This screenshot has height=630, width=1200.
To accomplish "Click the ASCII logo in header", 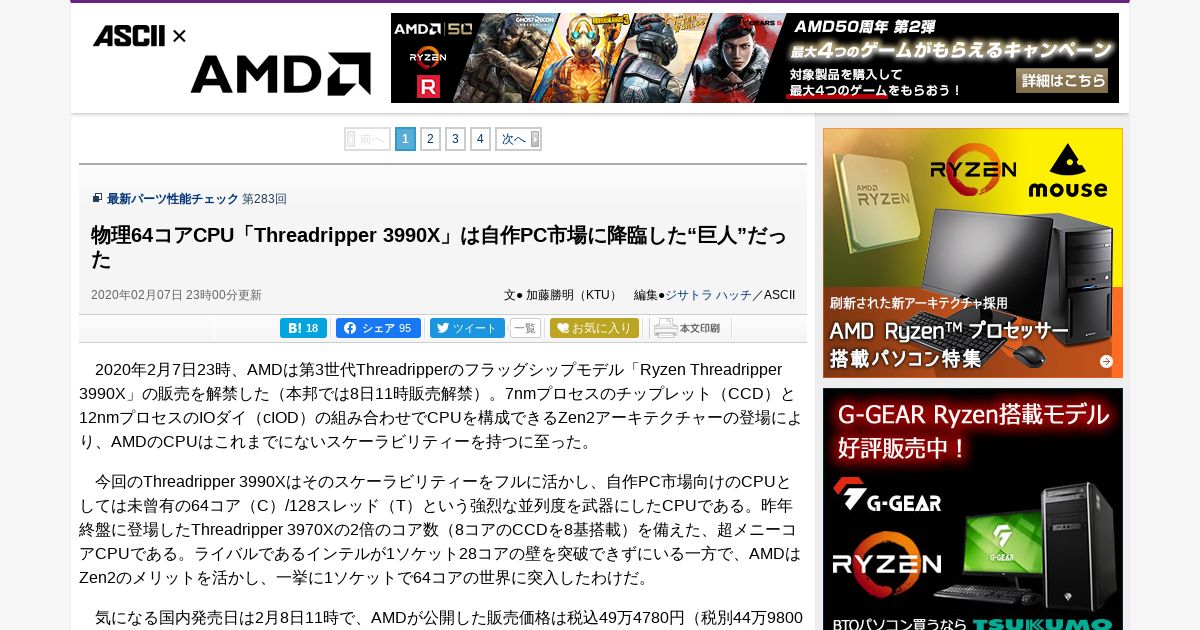I will [129, 36].
